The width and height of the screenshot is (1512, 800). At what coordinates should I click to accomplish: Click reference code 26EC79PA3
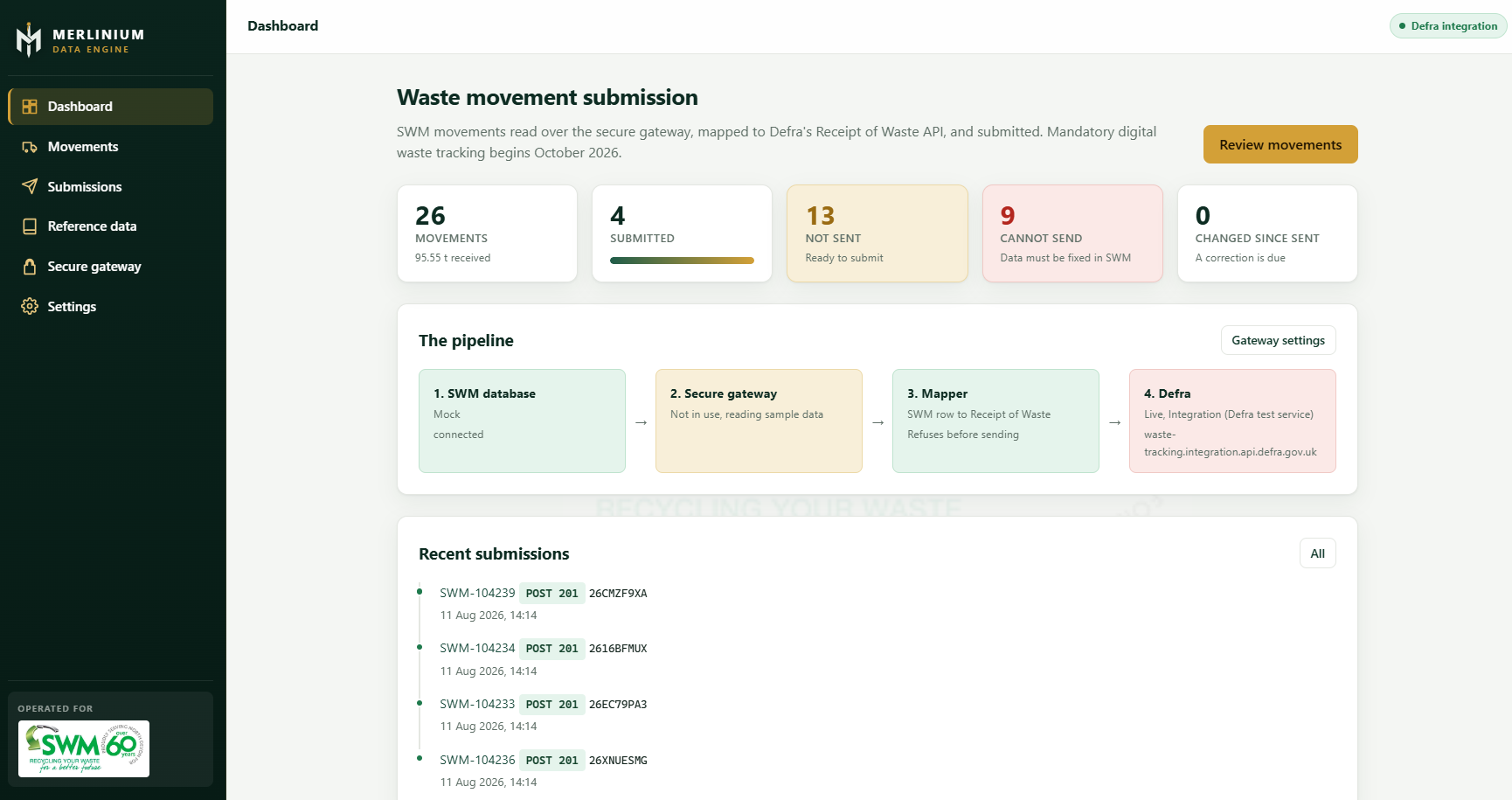pyautogui.click(x=618, y=705)
